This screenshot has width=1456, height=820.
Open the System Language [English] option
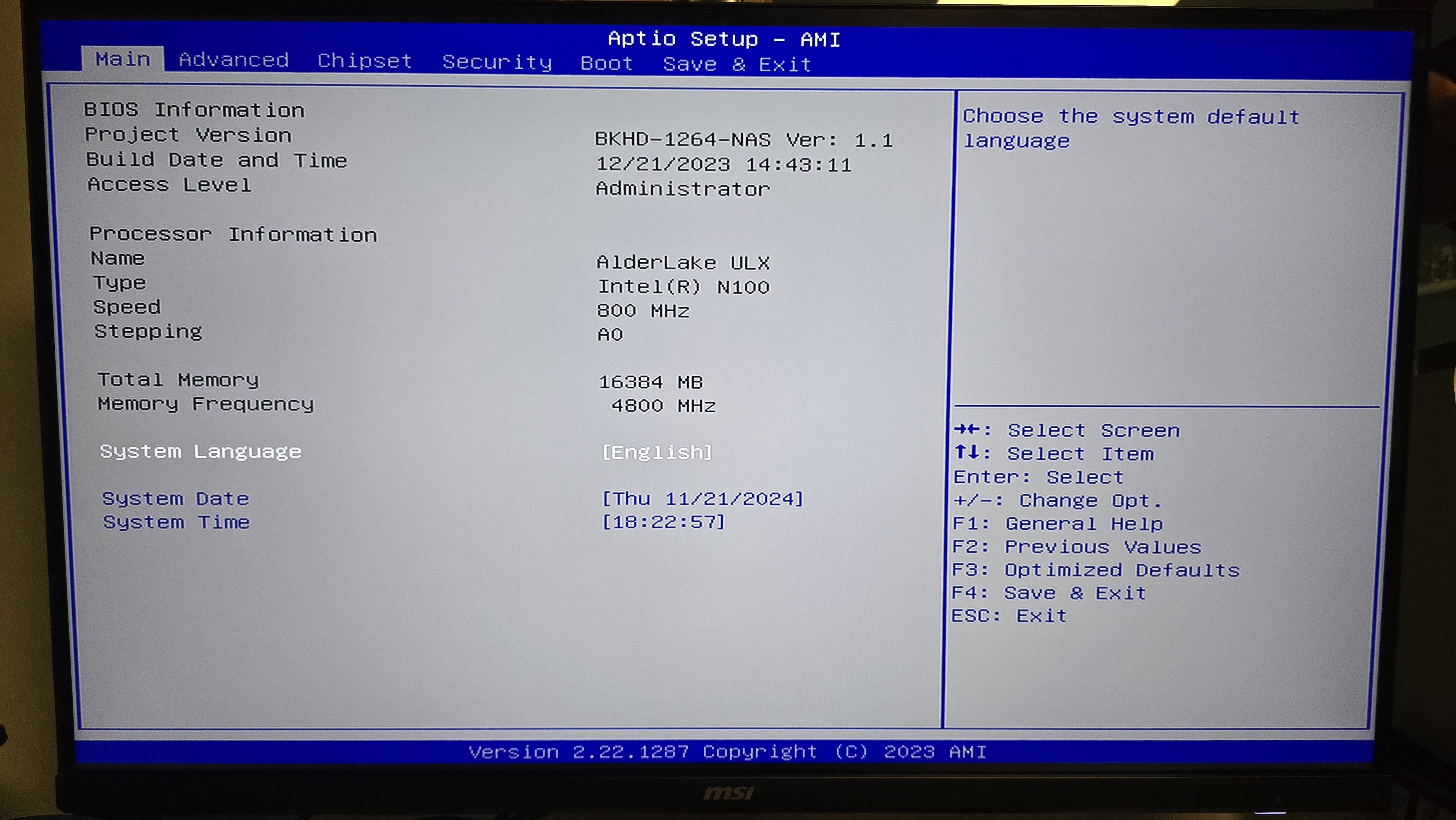[657, 452]
